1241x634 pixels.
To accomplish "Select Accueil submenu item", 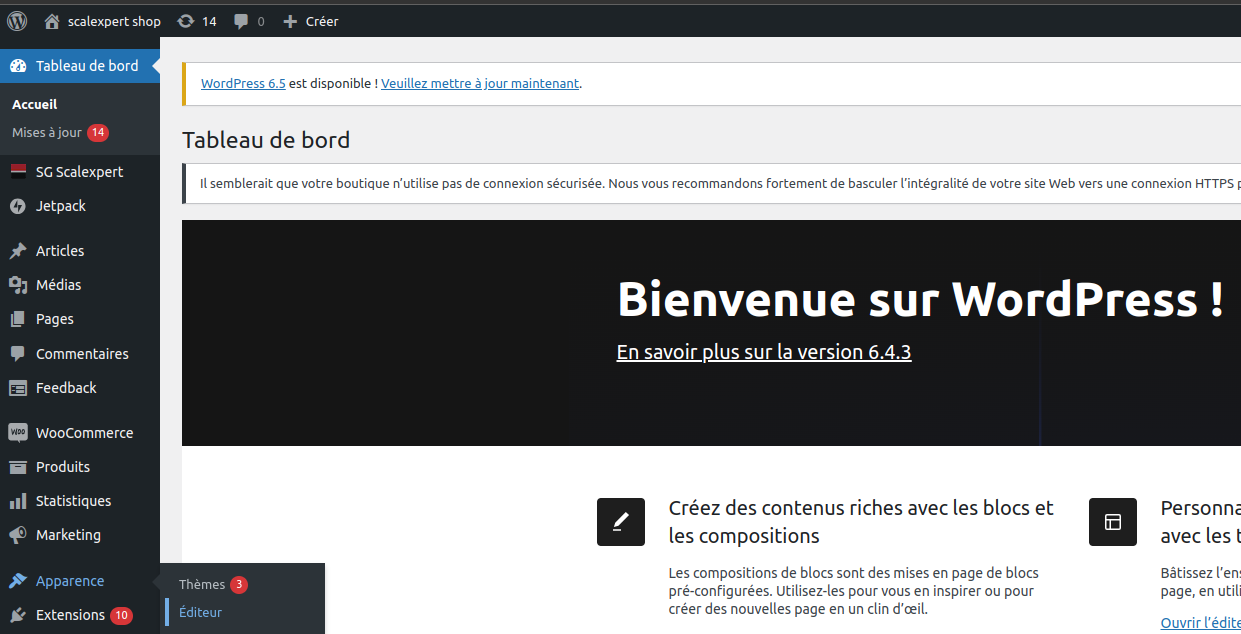I will [x=34, y=104].
